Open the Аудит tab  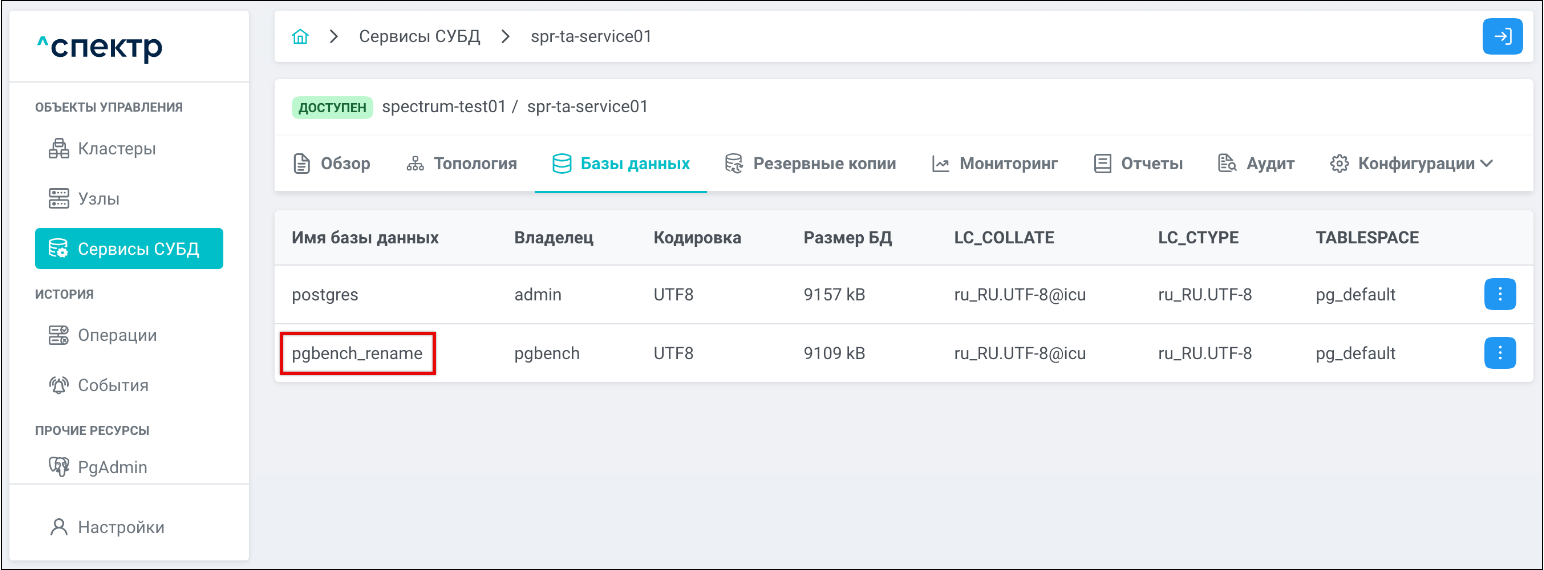[x=1257, y=163]
